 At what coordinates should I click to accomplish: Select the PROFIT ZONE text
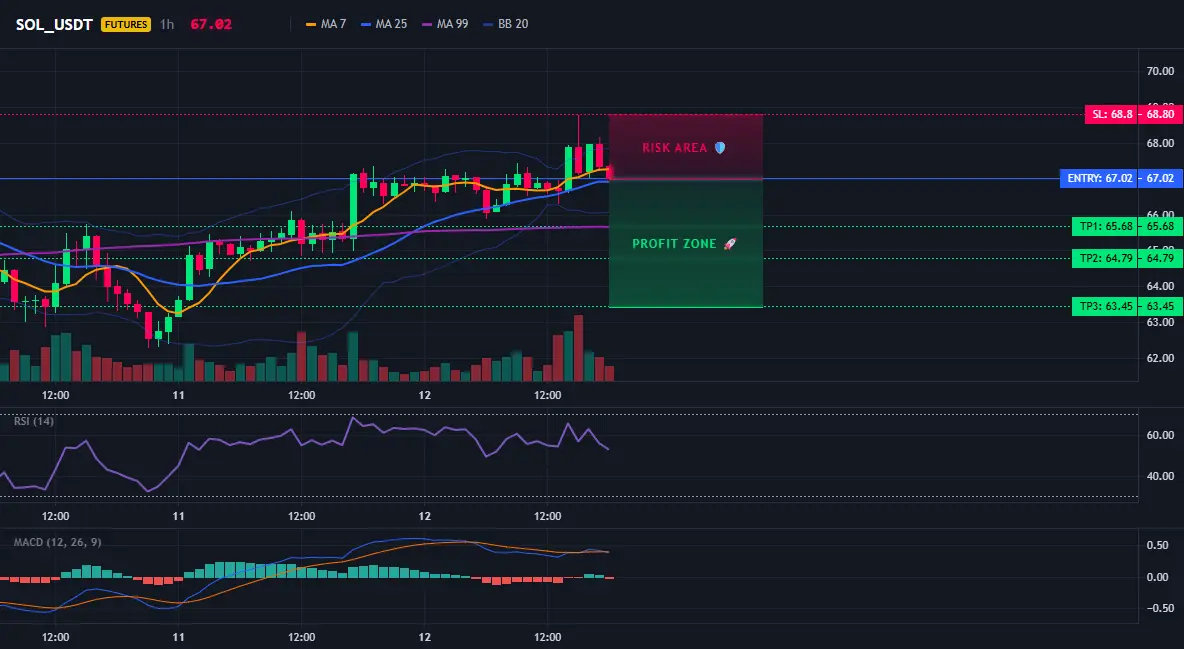click(x=674, y=244)
